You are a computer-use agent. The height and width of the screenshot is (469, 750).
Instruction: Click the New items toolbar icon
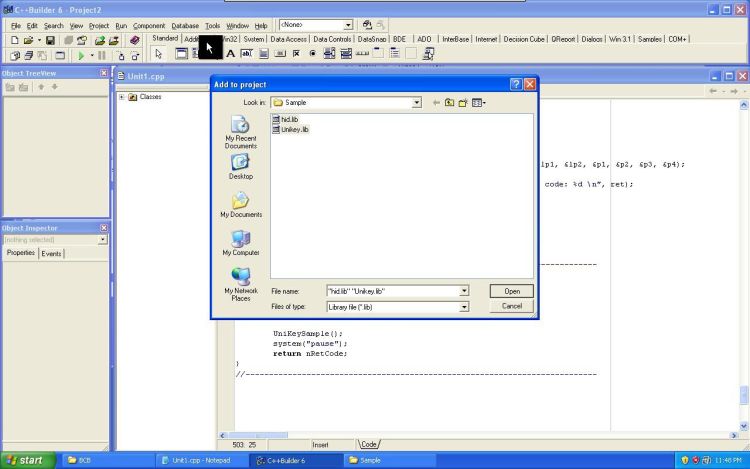[14, 41]
